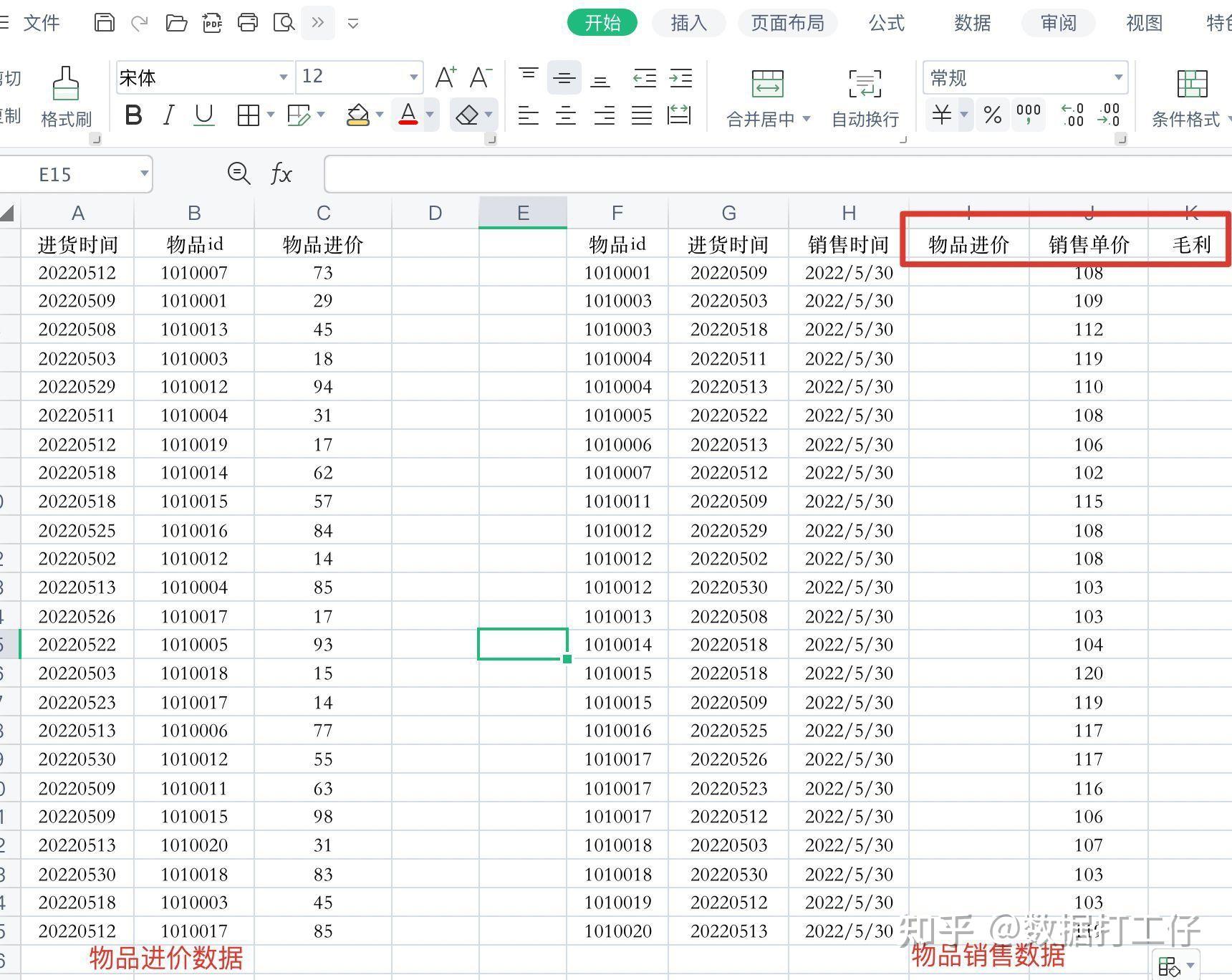Increase decimal places
The width and height of the screenshot is (1232, 980).
(1072, 115)
